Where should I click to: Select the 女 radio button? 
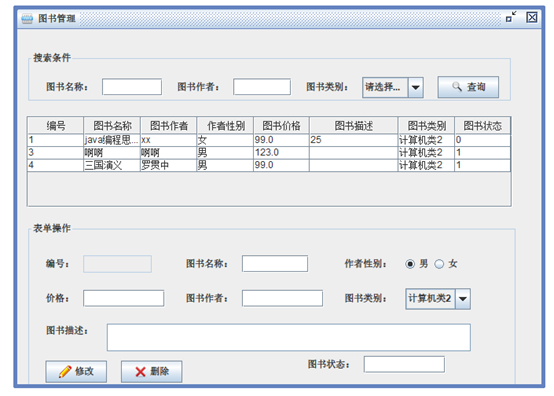[x=439, y=264]
